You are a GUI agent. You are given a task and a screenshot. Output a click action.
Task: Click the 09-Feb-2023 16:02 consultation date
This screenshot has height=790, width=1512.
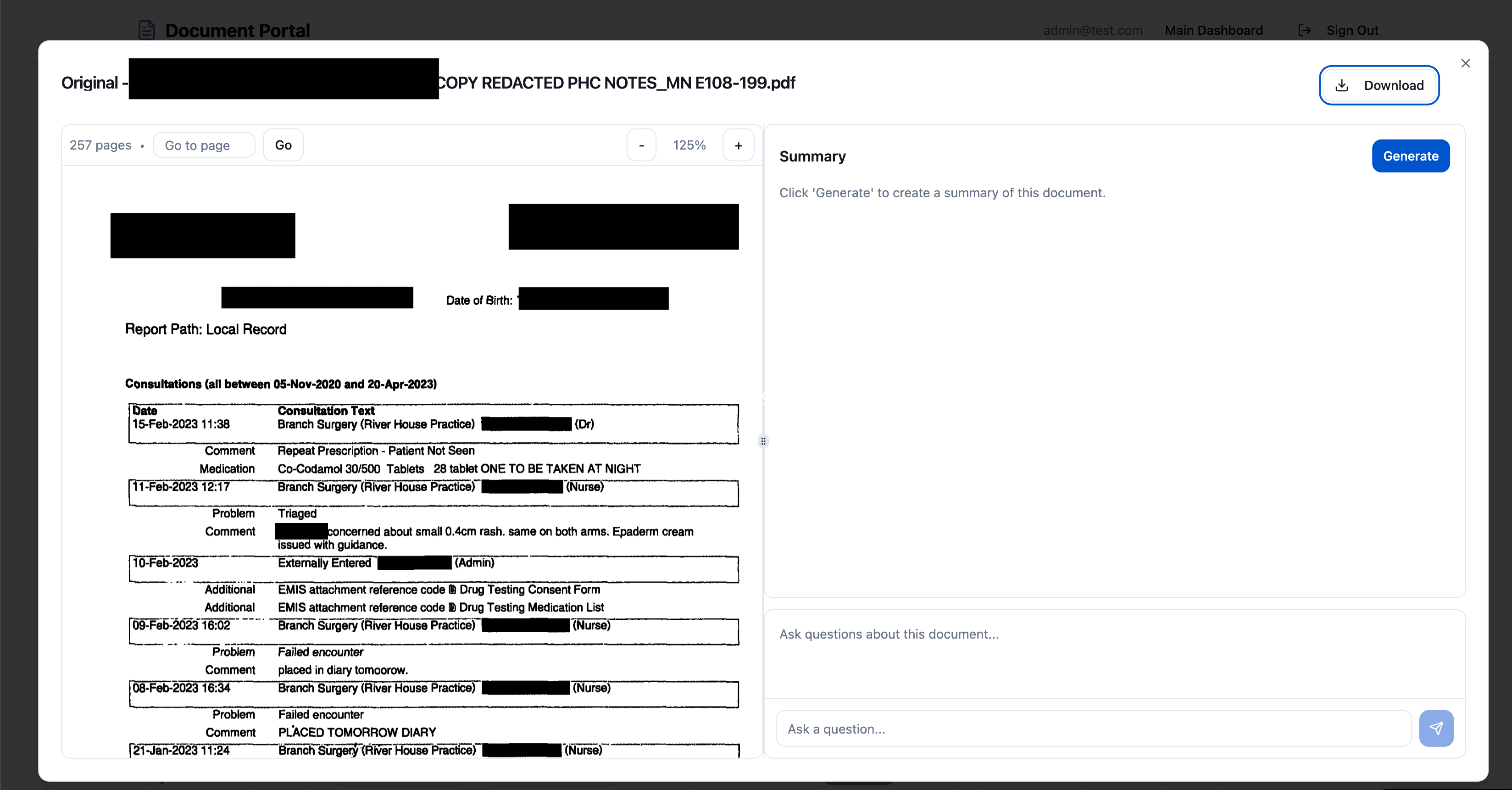(x=181, y=626)
